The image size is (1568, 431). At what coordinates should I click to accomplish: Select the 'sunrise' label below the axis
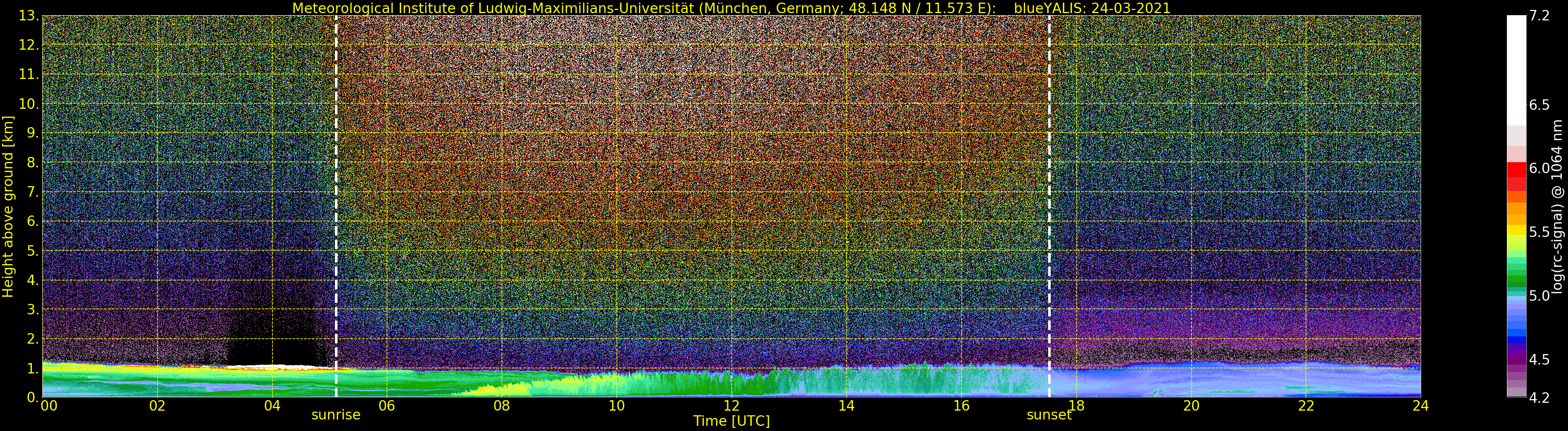[x=336, y=415]
